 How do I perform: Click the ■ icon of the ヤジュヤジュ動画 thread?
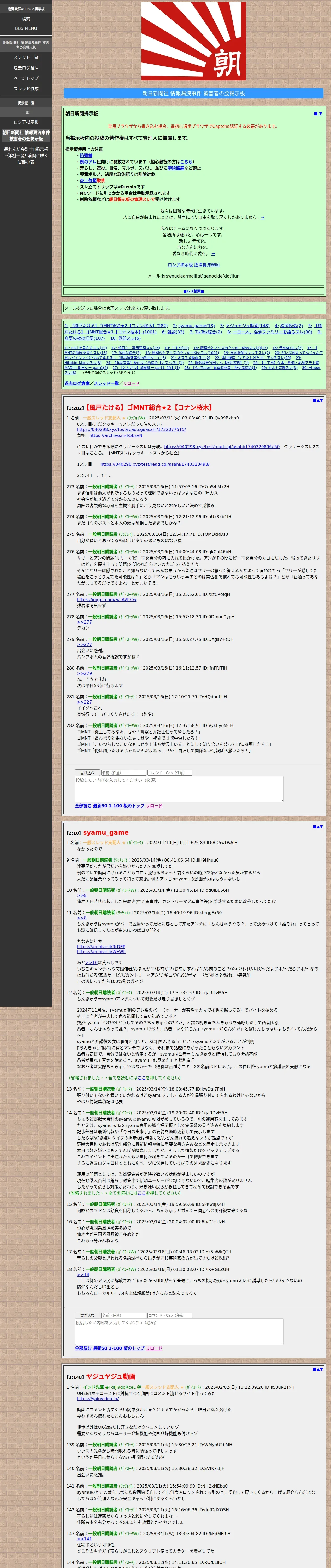click(x=314, y=1369)
